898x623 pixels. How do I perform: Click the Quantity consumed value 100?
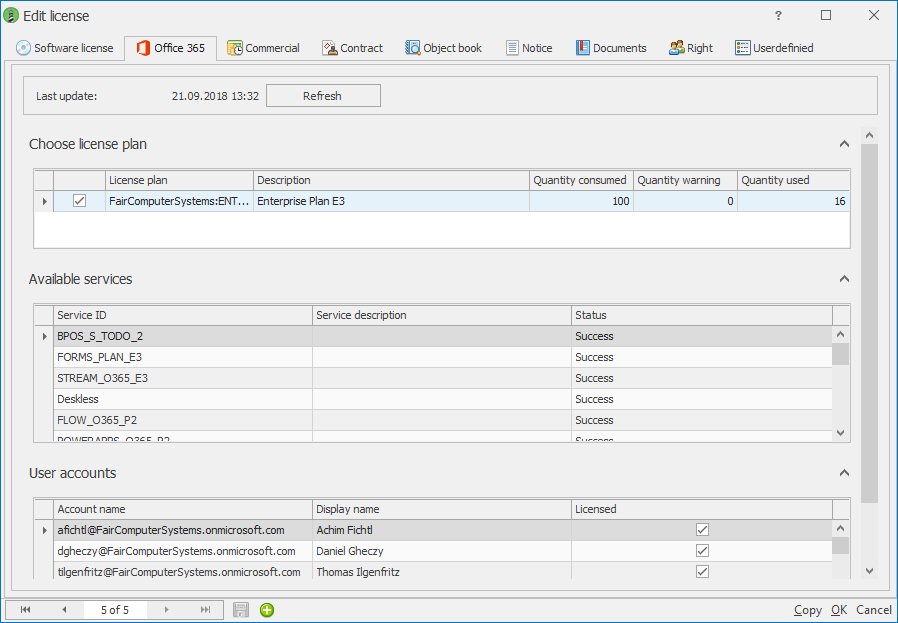(x=581, y=201)
